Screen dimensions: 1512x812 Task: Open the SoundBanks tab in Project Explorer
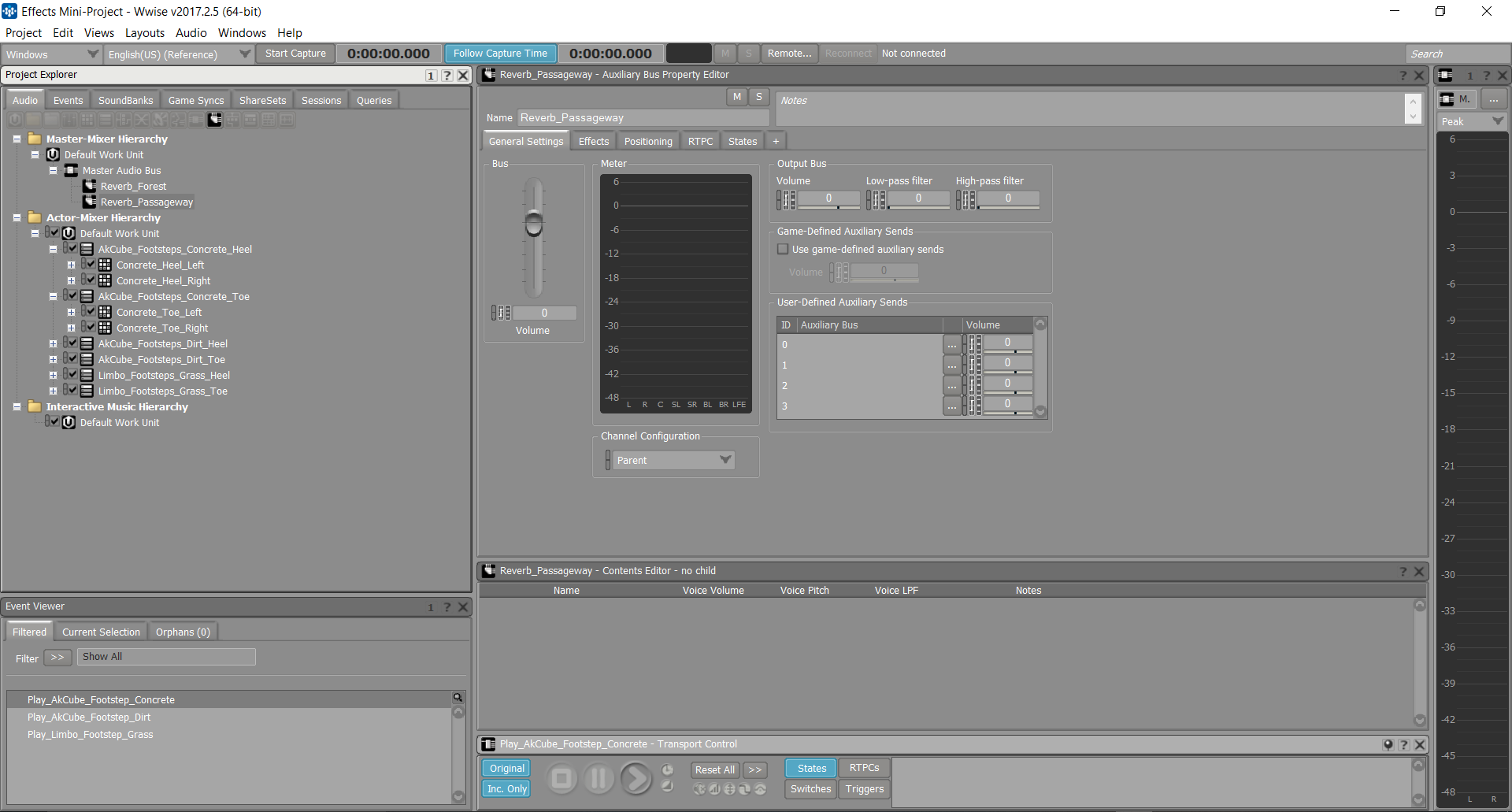tap(125, 100)
